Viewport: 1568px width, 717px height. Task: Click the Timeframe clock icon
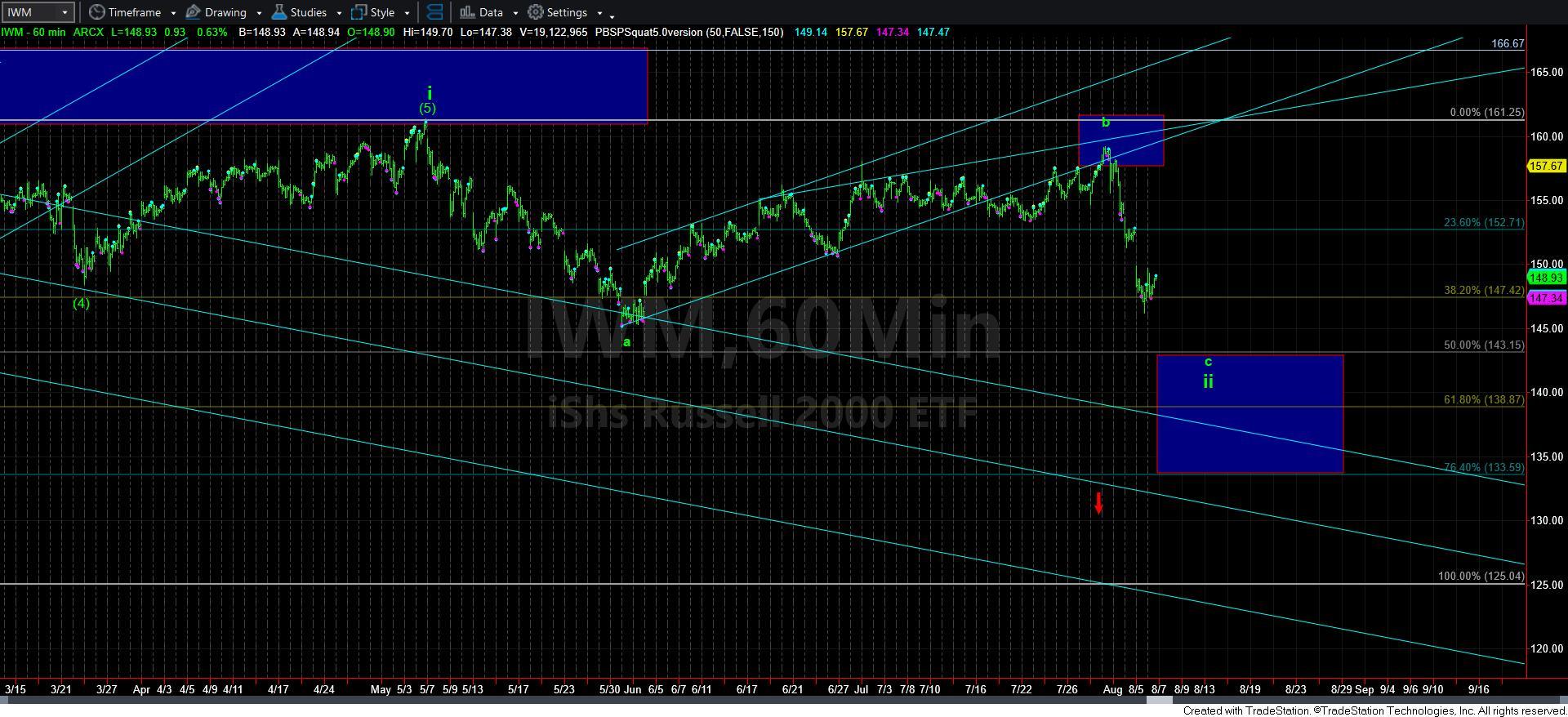97,12
